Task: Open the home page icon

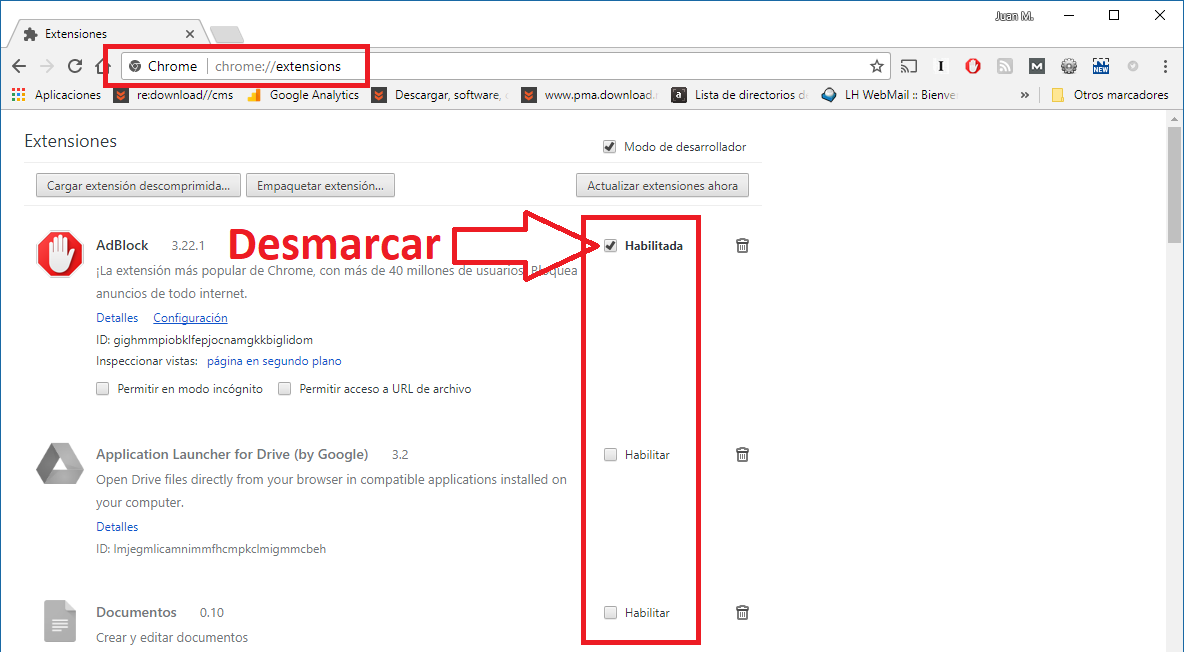Action: 103,66
